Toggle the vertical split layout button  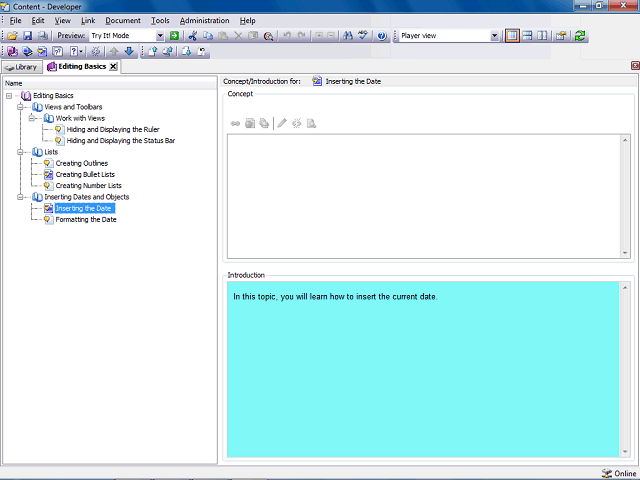(x=542, y=36)
